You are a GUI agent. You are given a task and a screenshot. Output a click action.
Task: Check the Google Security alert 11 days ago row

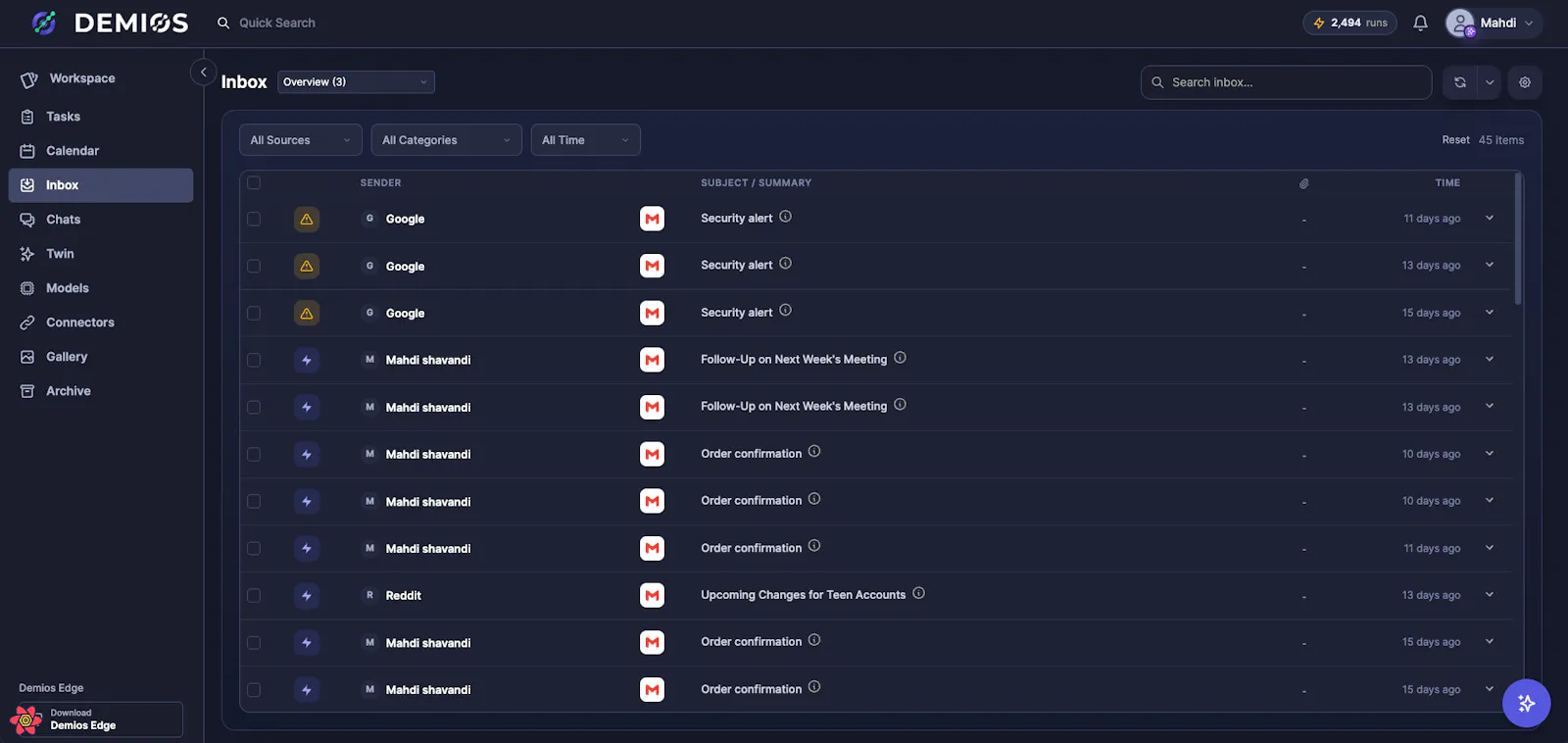(x=254, y=219)
